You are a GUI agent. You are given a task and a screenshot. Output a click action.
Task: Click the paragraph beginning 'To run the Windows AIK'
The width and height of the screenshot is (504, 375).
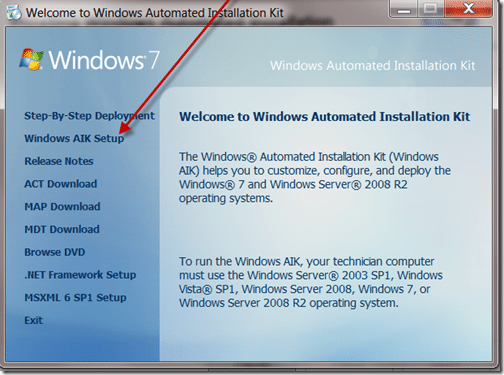click(x=311, y=282)
